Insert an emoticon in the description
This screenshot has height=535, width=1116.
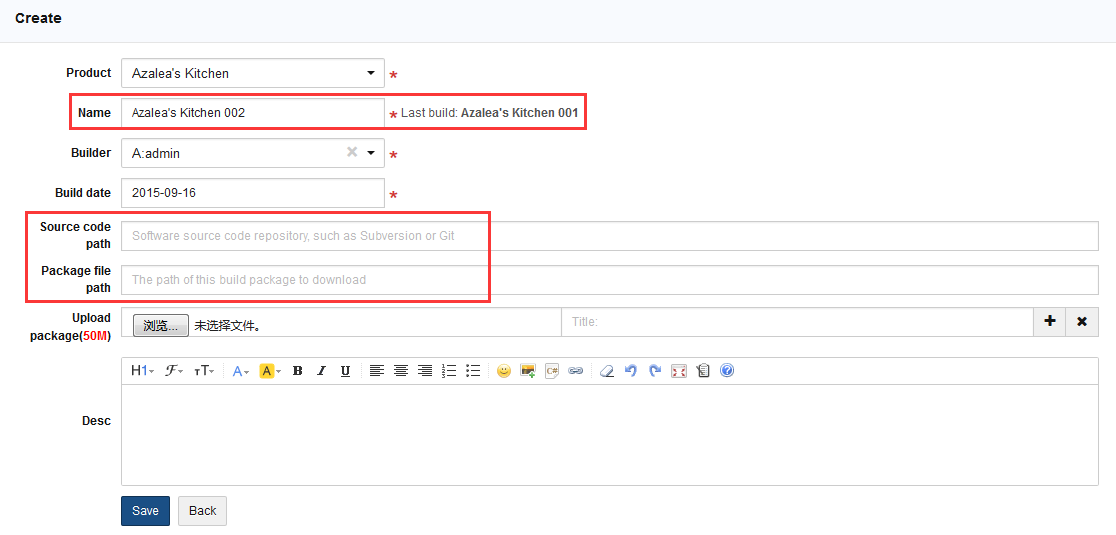[x=503, y=371]
